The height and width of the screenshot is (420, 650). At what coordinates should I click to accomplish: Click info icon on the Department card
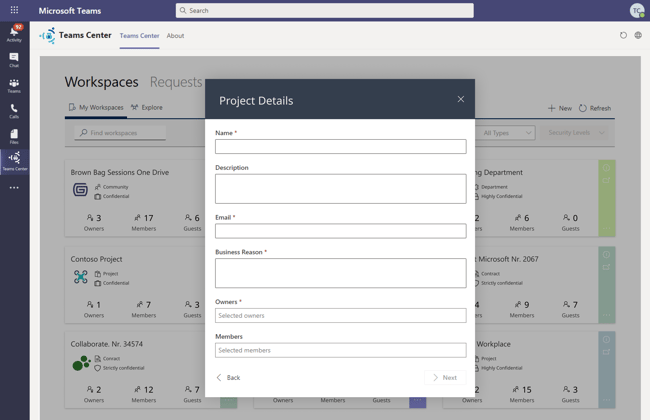pos(606,168)
